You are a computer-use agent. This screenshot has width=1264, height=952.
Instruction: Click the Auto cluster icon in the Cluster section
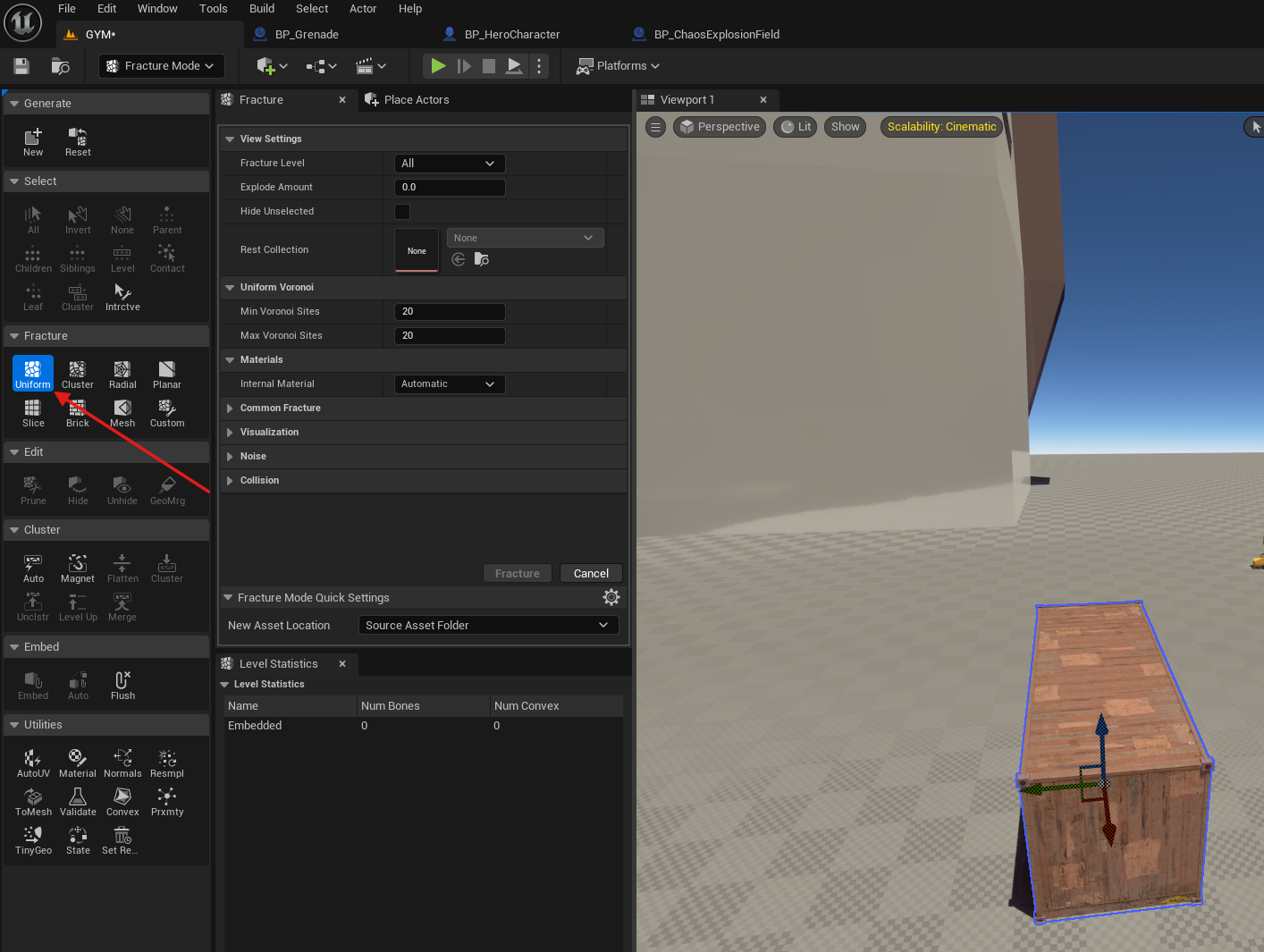point(33,568)
